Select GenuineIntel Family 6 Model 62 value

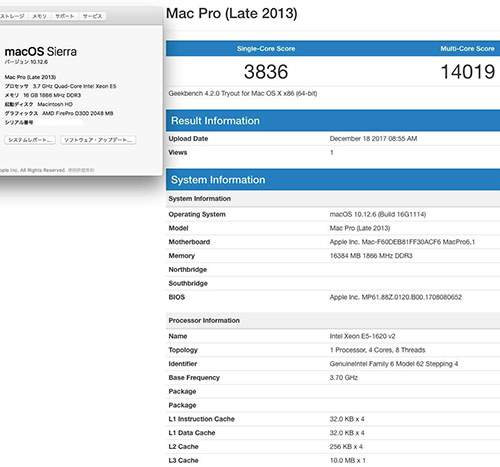(394, 364)
